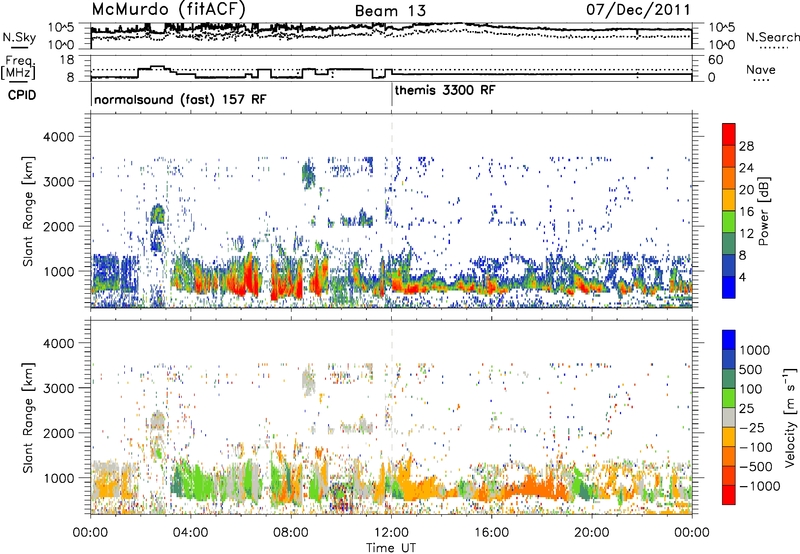Click the "04:00" time axis tick label
This screenshot has height=554, width=800.
tap(190, 533)
